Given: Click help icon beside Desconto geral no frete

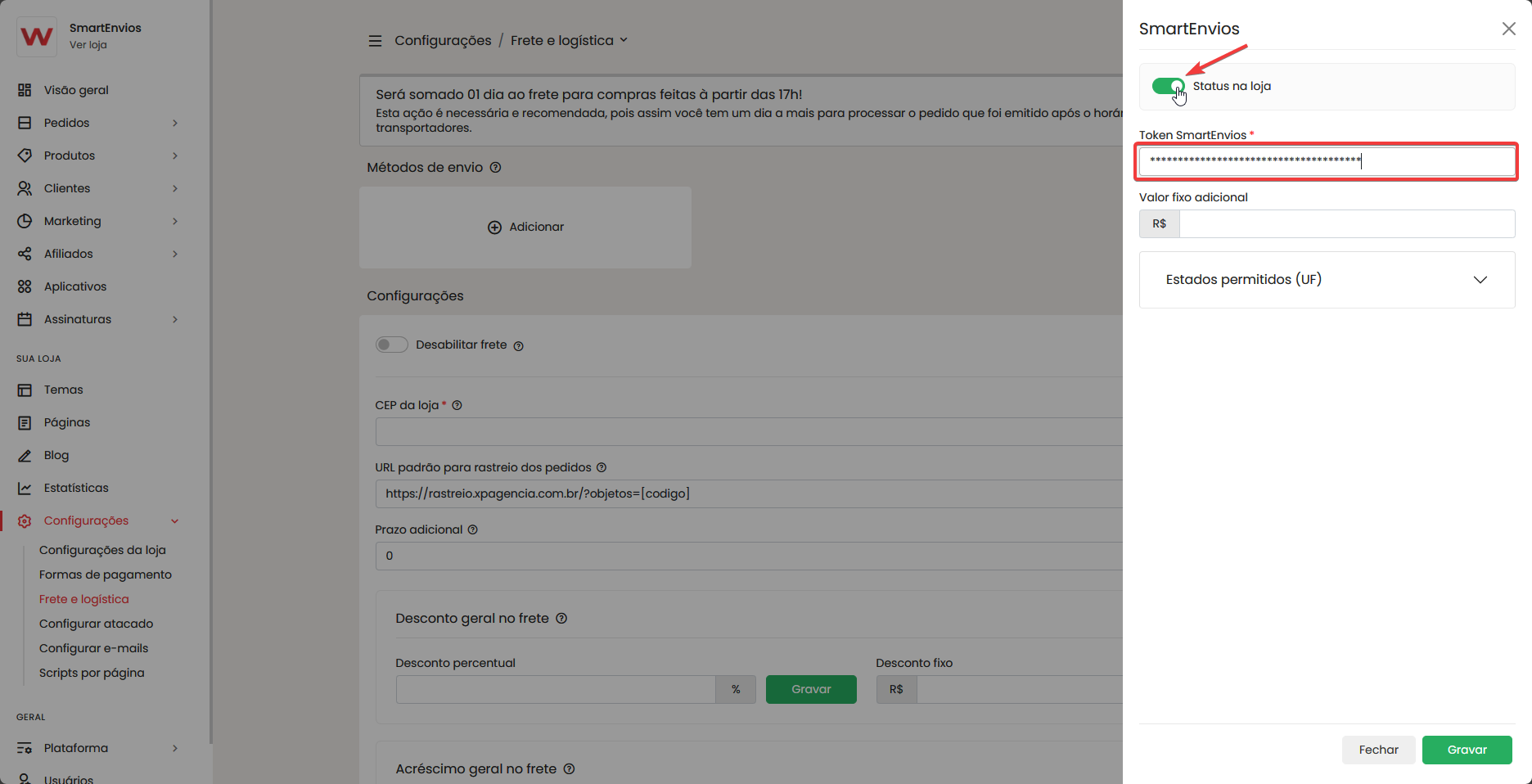Looking at the screenshot, I should 561,619.
